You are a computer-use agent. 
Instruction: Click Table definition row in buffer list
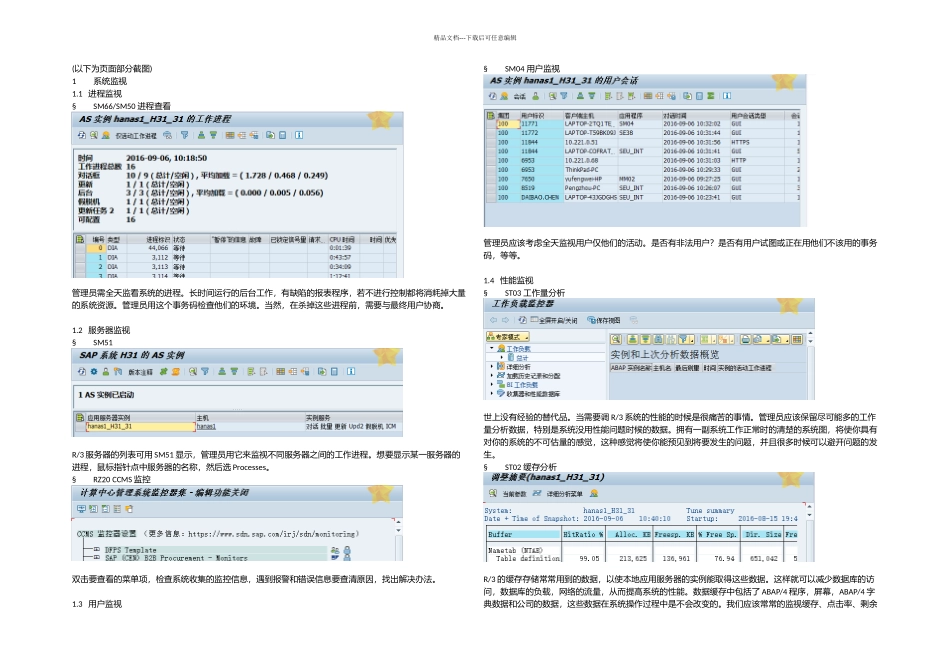528,558
